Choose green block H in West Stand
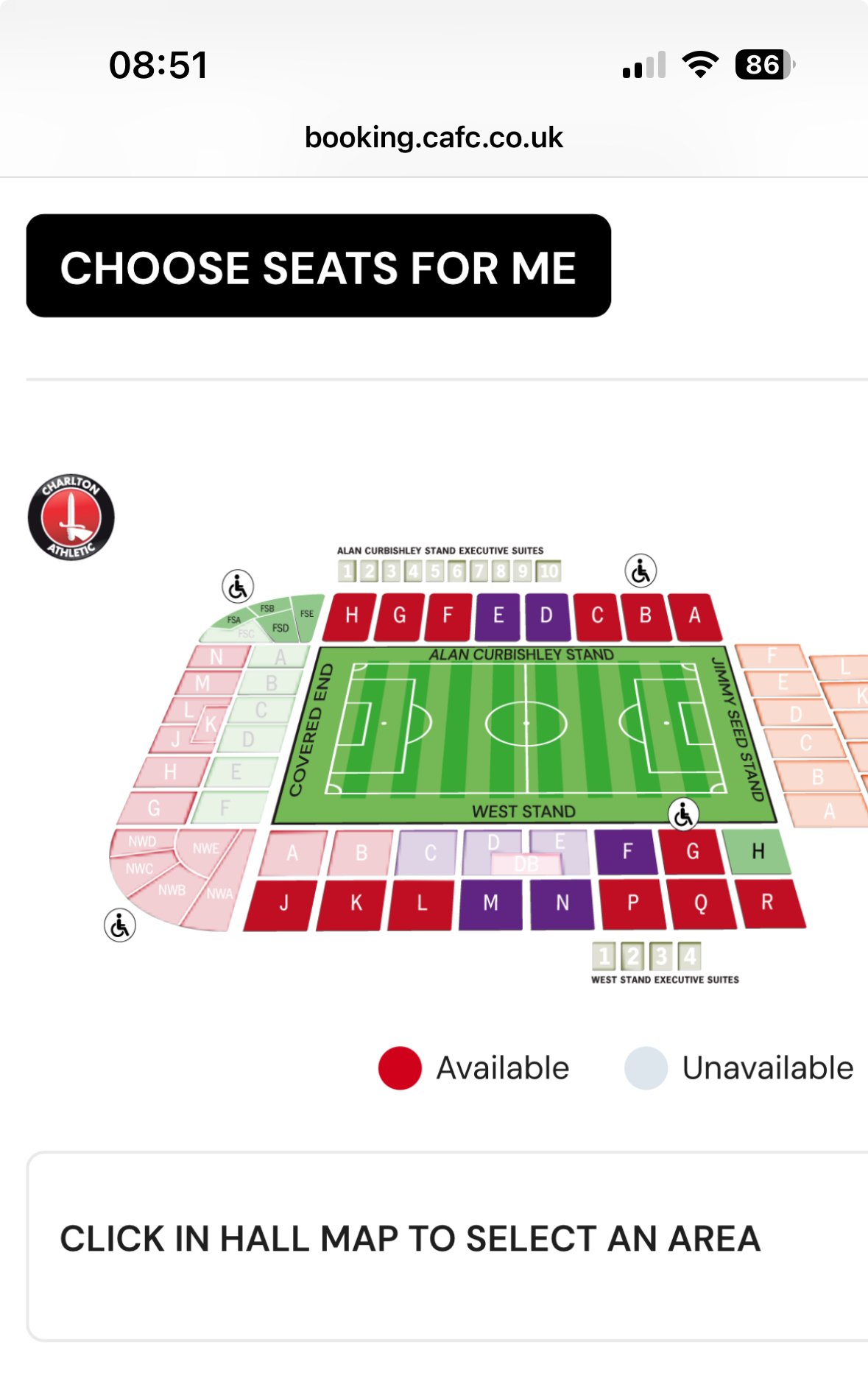868x1384 pixels. tap(758, 852)
